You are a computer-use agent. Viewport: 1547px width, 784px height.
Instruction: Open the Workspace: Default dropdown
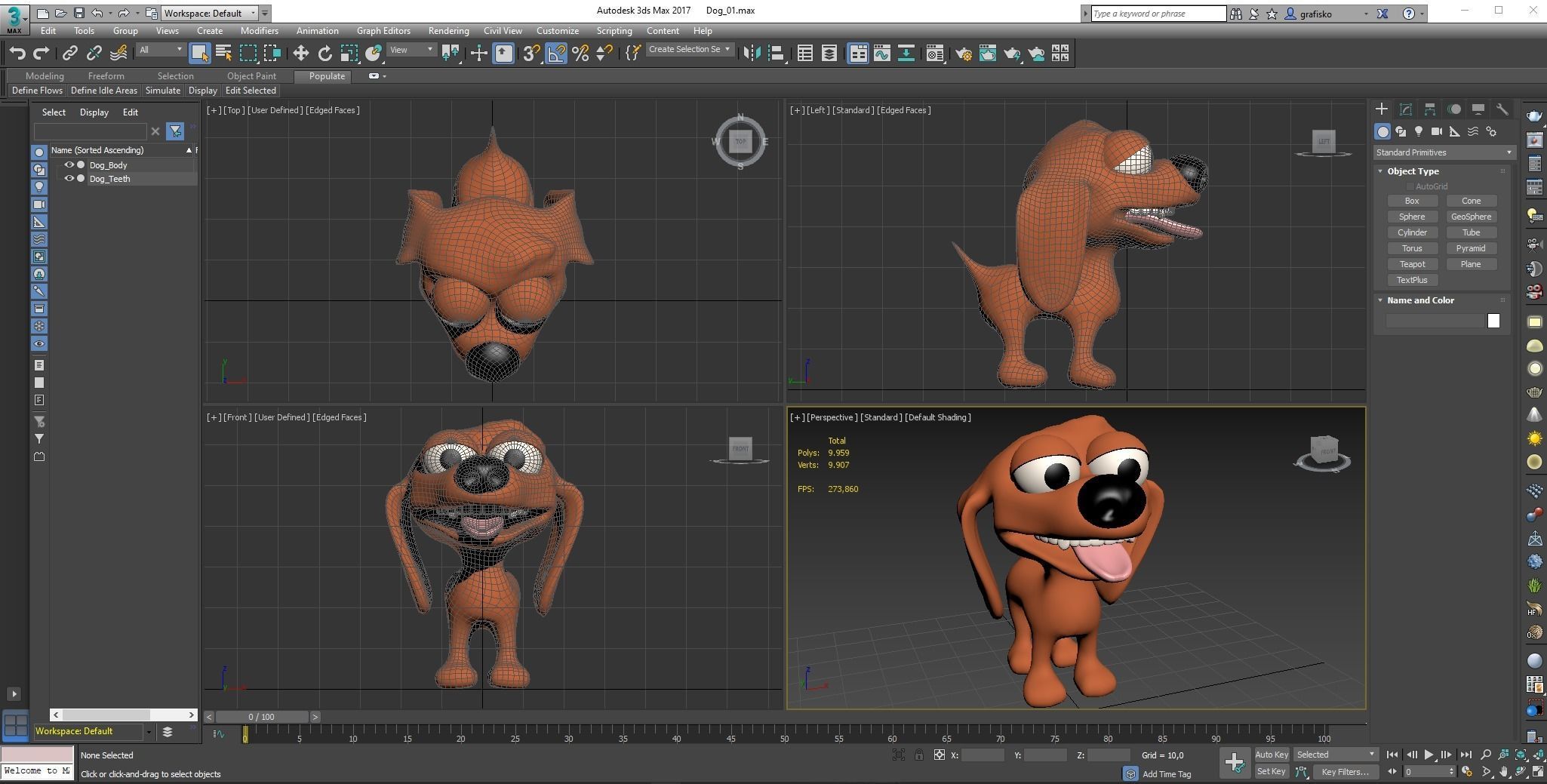point(209,13)
